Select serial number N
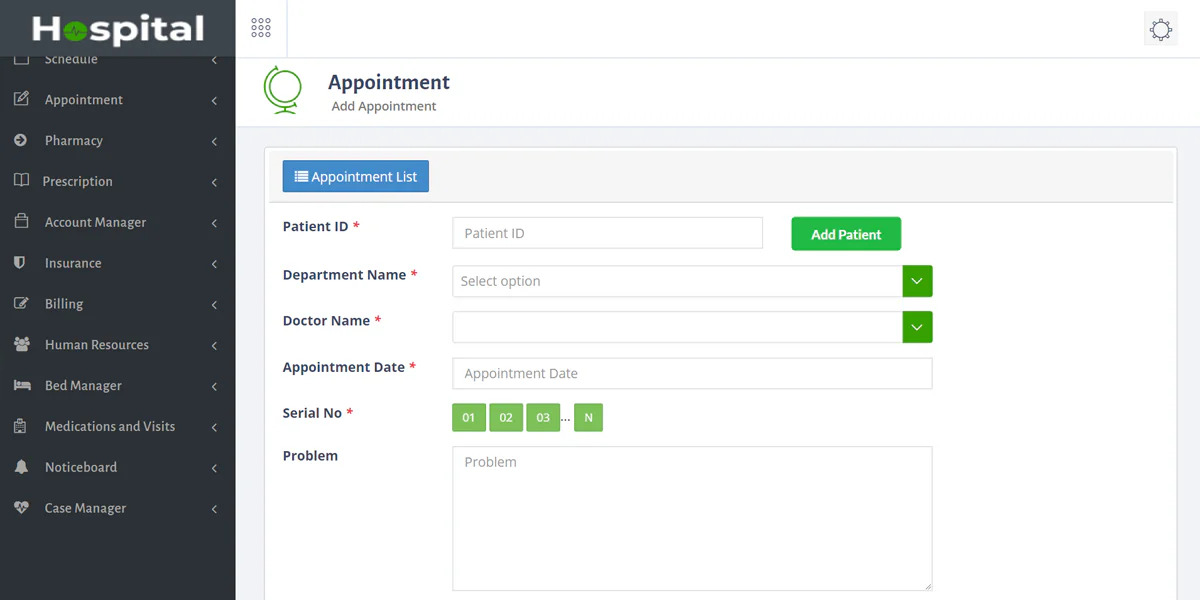 (588, 418)
